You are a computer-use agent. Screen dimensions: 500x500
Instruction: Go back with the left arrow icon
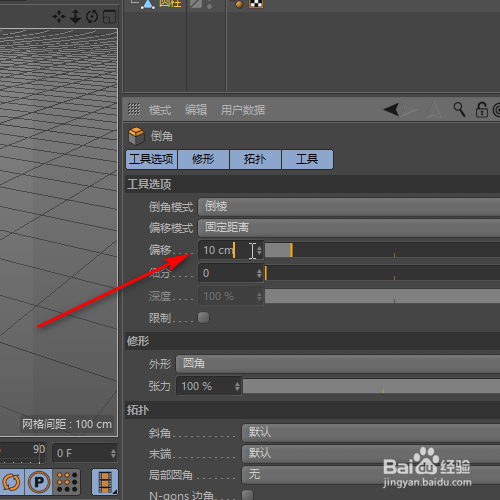click(x=391, y=109)
